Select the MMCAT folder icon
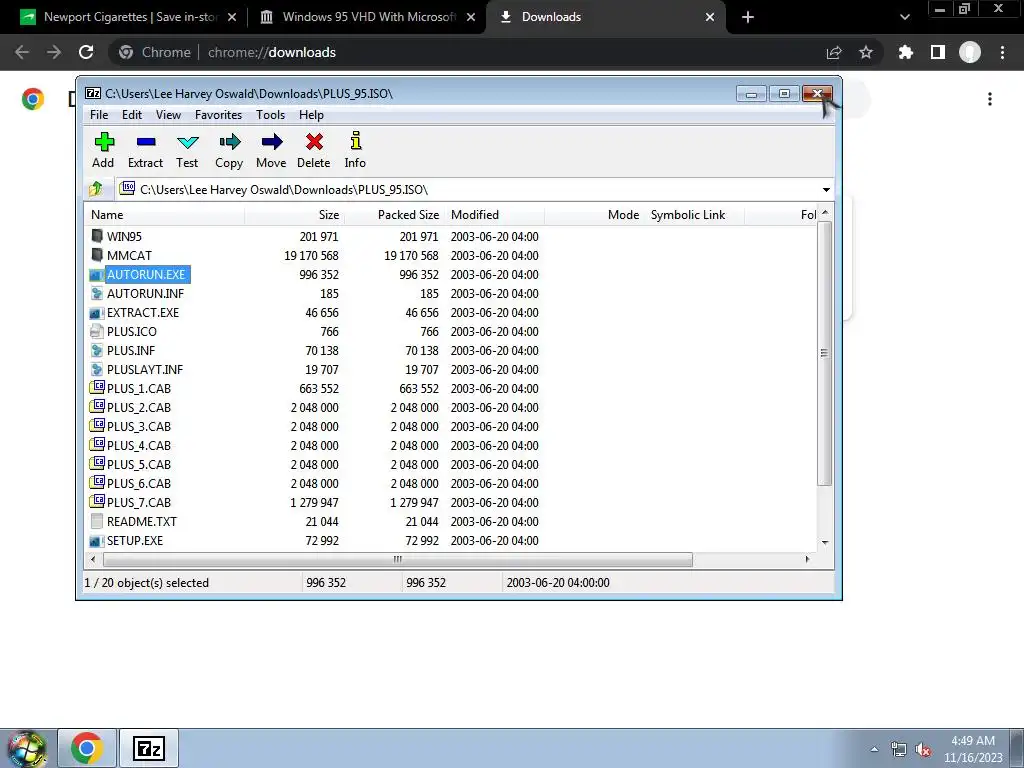The height and width of the screenshot is (768, 1024). (x=97, y=255)
